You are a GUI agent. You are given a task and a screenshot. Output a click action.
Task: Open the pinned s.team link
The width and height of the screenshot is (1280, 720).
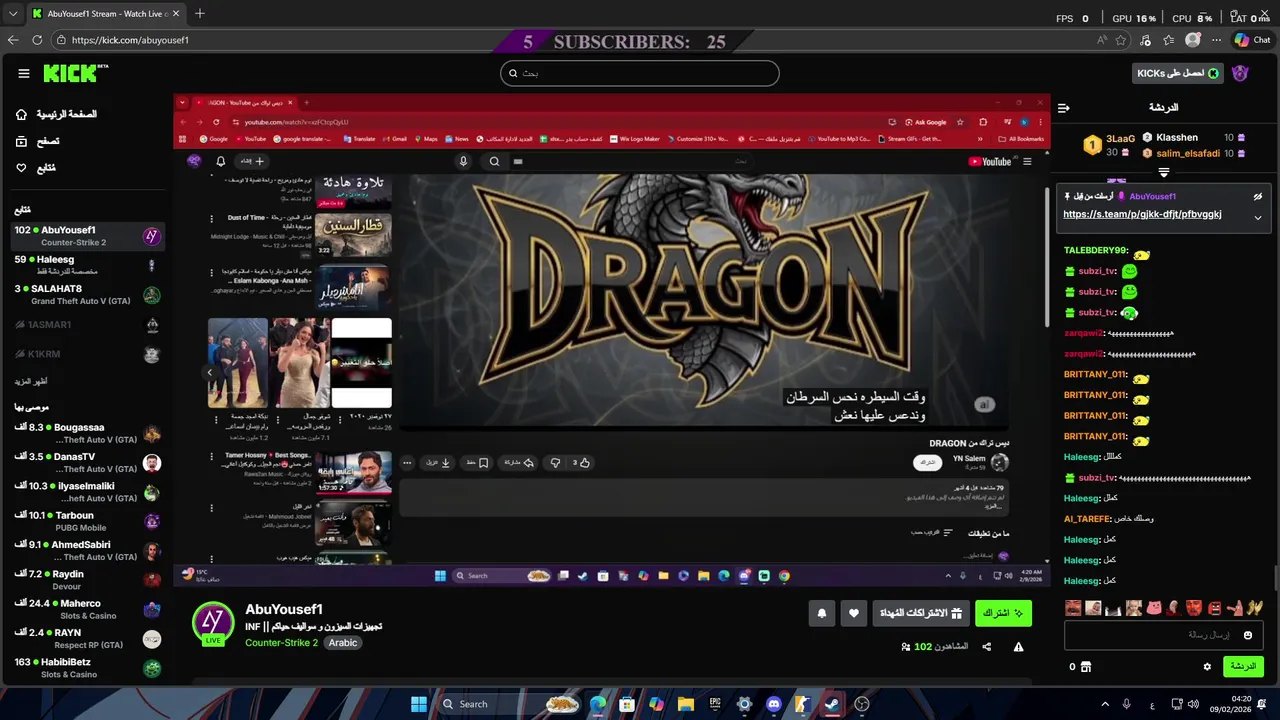[1142, 214]
